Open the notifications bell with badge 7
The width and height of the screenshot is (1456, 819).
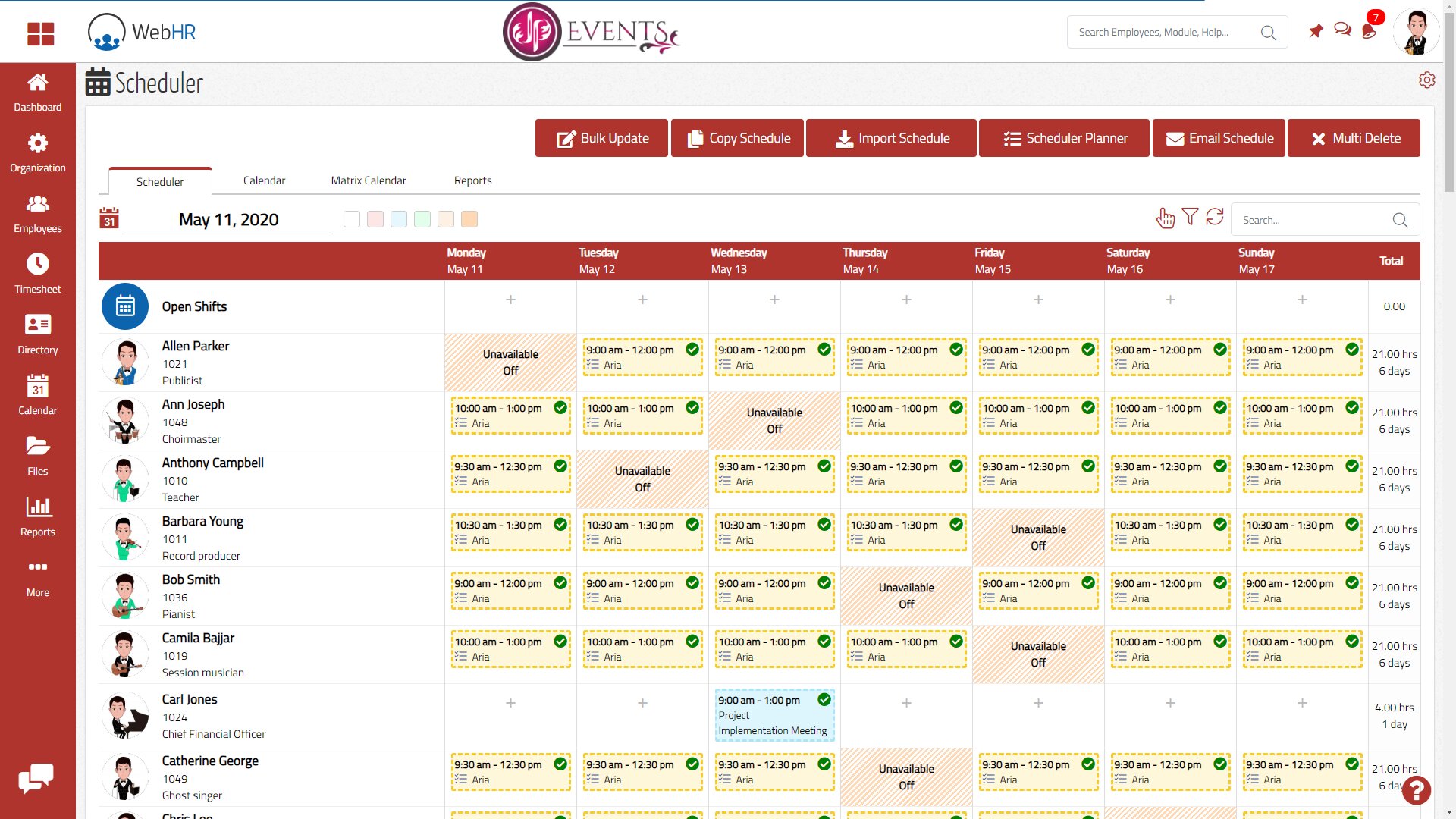pyautogui.click(x=1369, y=31)
